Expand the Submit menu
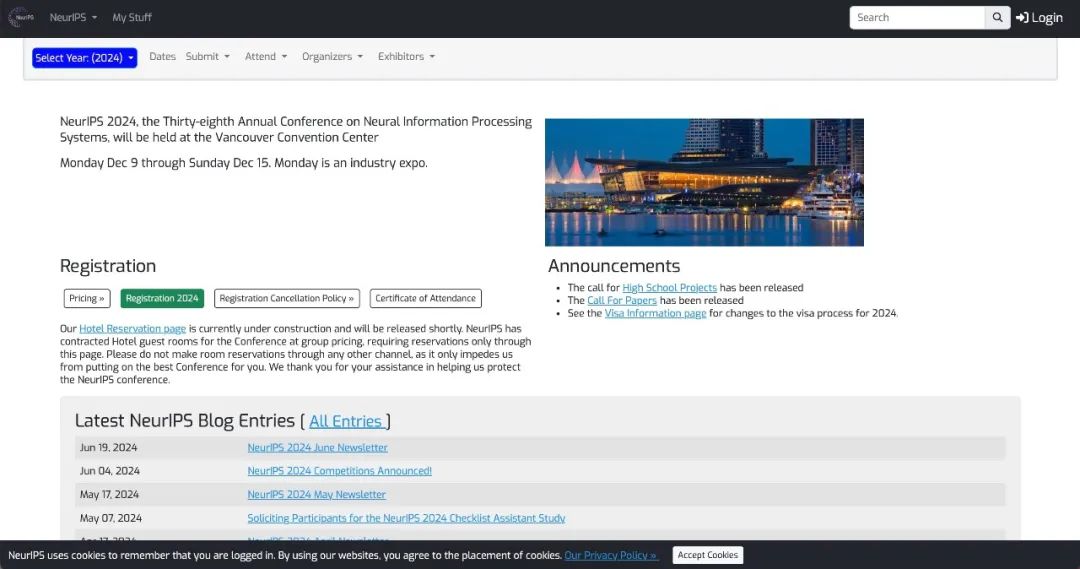1080x569 pixels. pyautogui.click(x=207, y=56)
